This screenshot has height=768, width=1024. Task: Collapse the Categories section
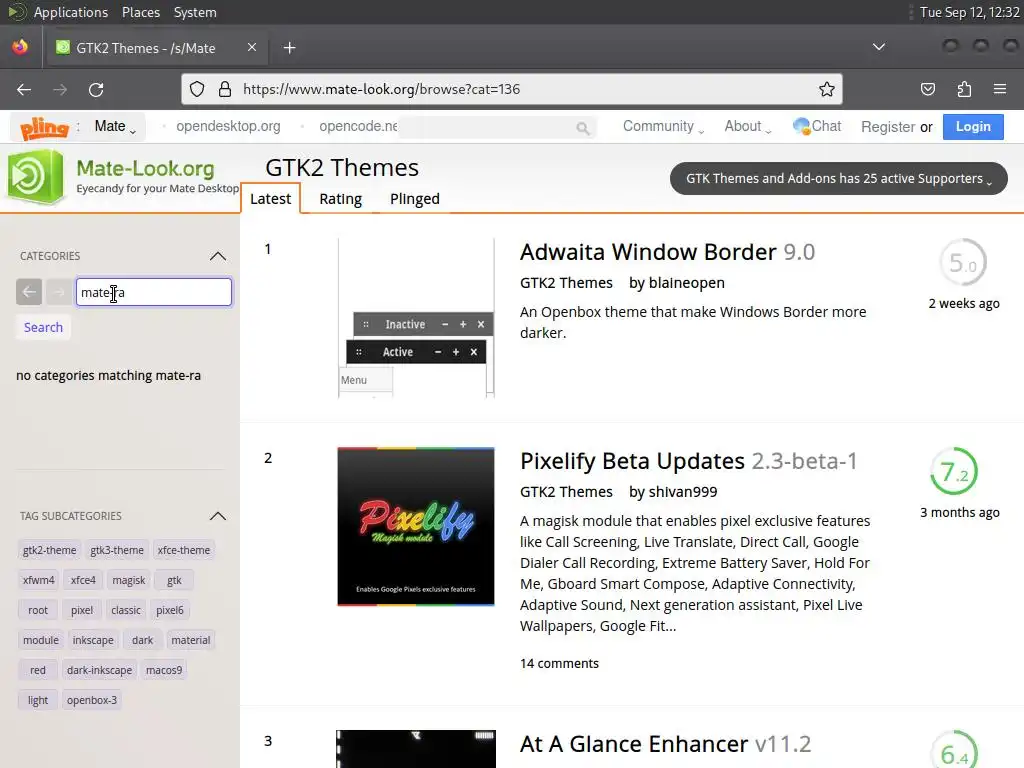click(x=217, y=256)
